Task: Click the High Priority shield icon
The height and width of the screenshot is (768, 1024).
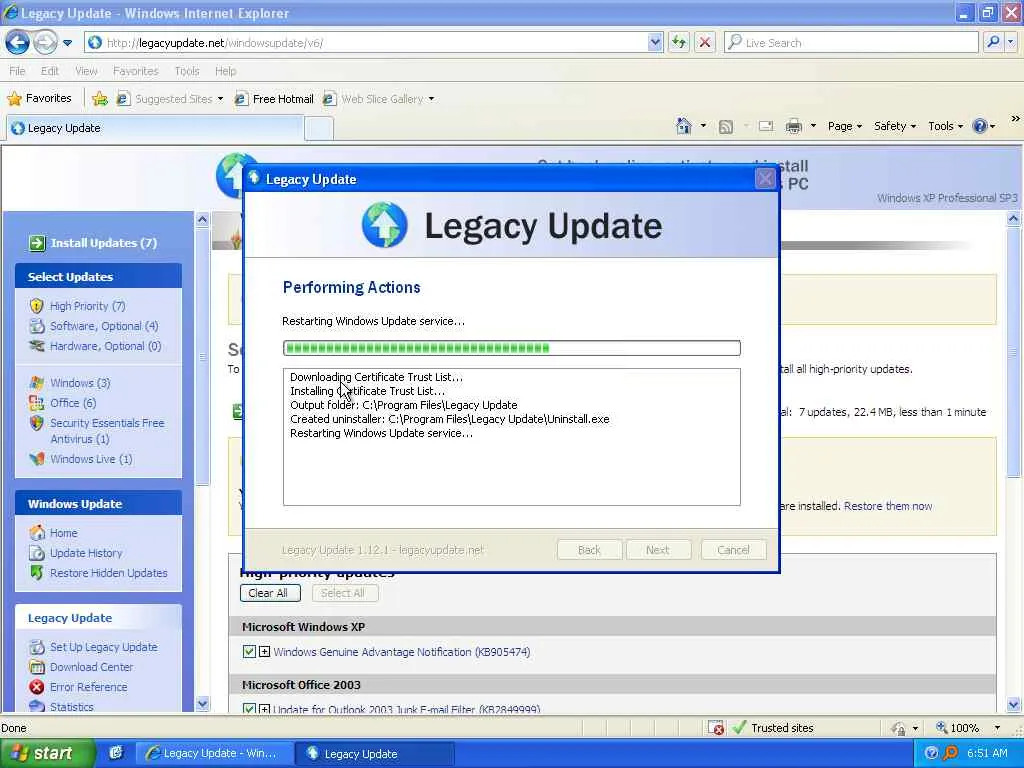Action: tap(37, 306)
